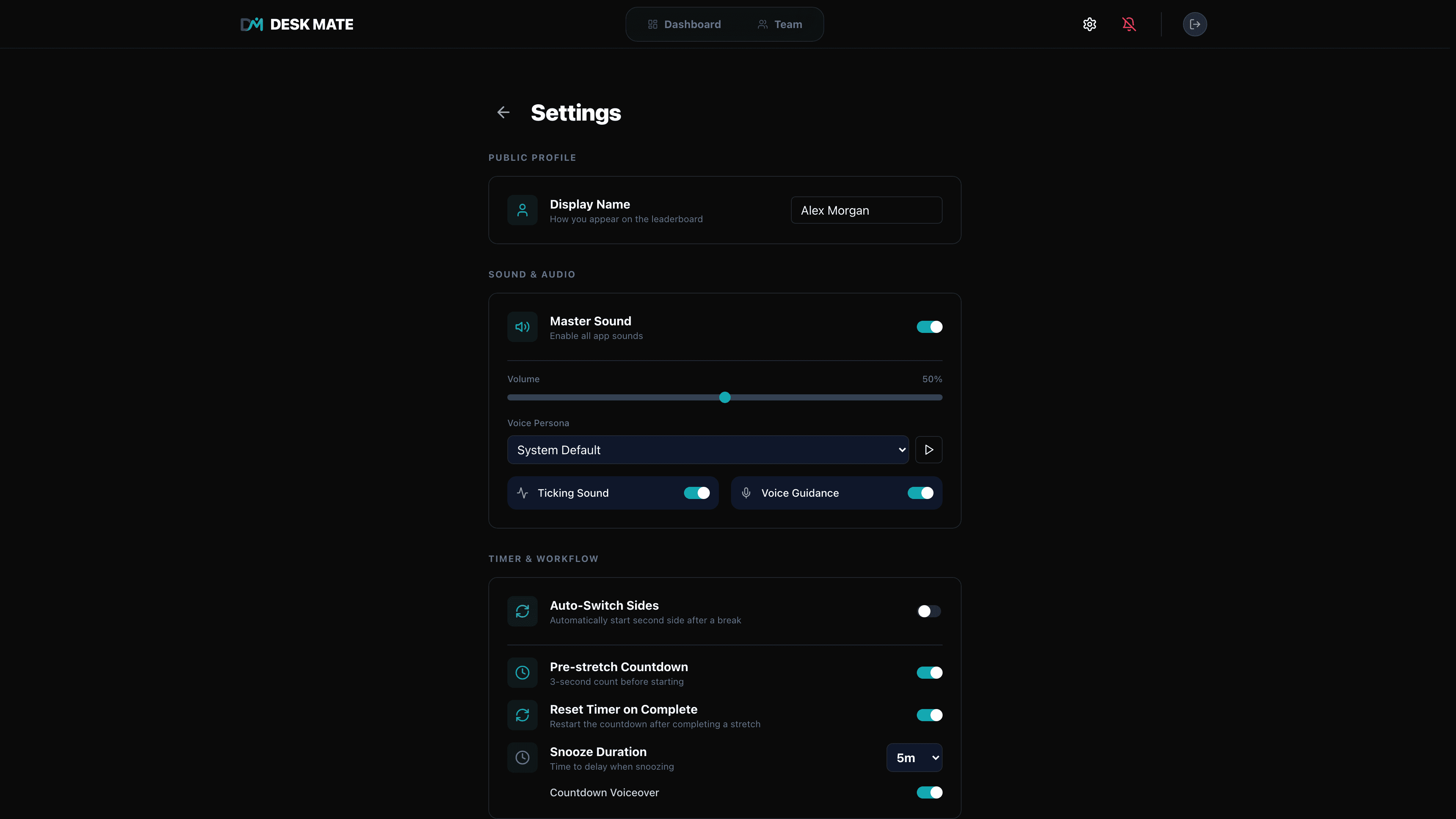
Task: Click the PUBLIC PROFILE section label
Action: [532, 158]
